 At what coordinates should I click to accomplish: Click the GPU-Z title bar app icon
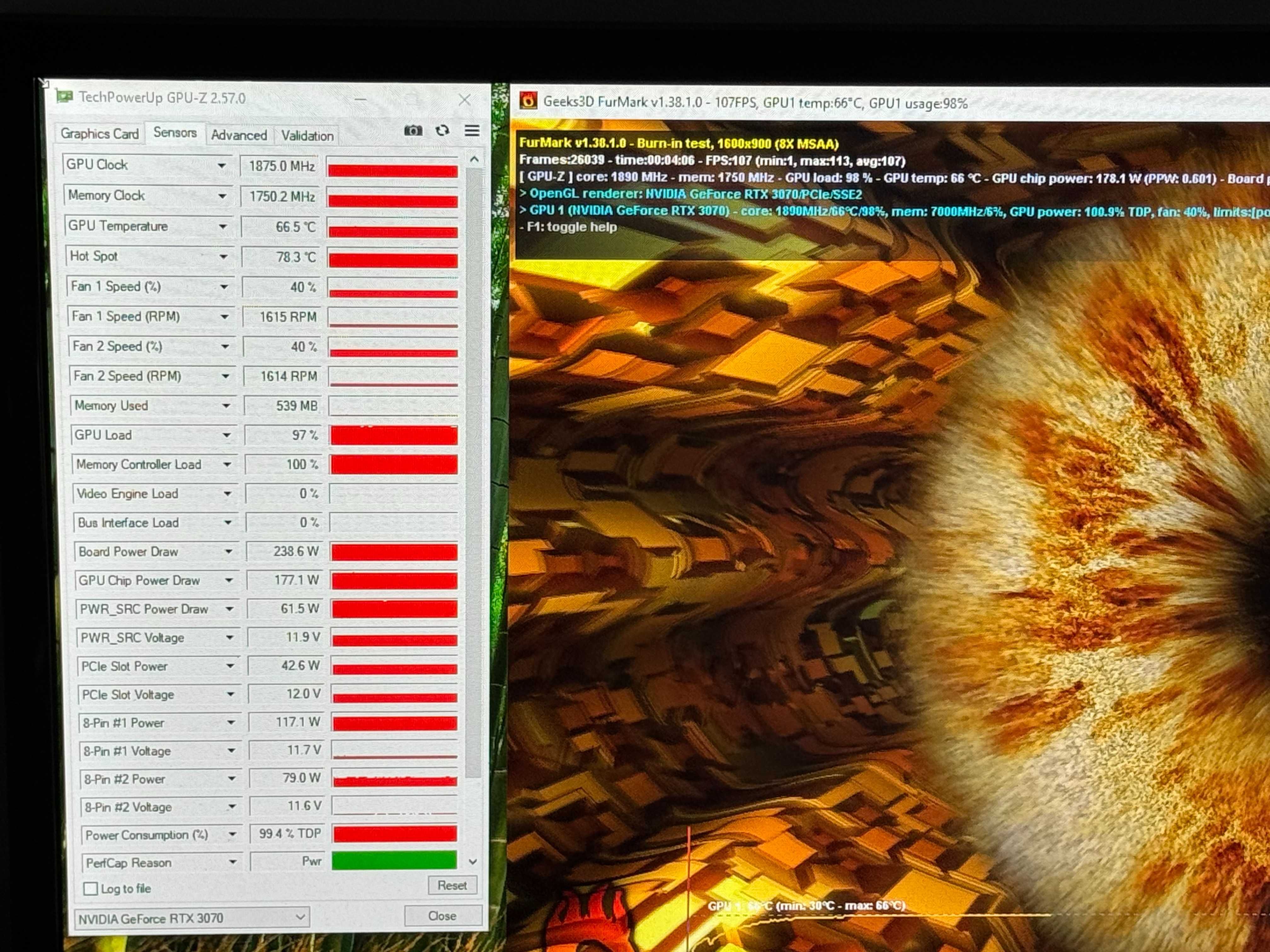[64, 96]
